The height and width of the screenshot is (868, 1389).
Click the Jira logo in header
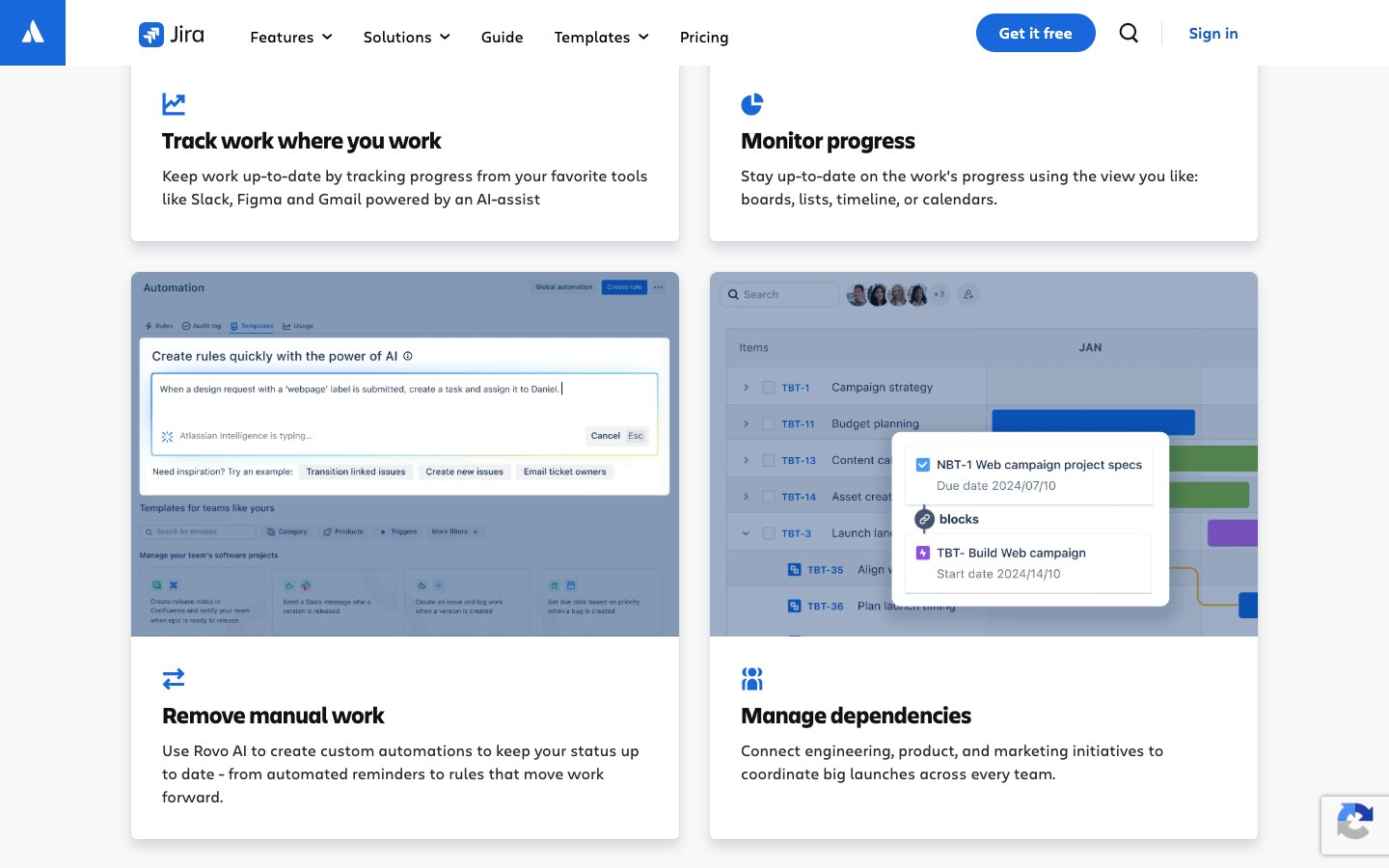(x=172, y=35)
